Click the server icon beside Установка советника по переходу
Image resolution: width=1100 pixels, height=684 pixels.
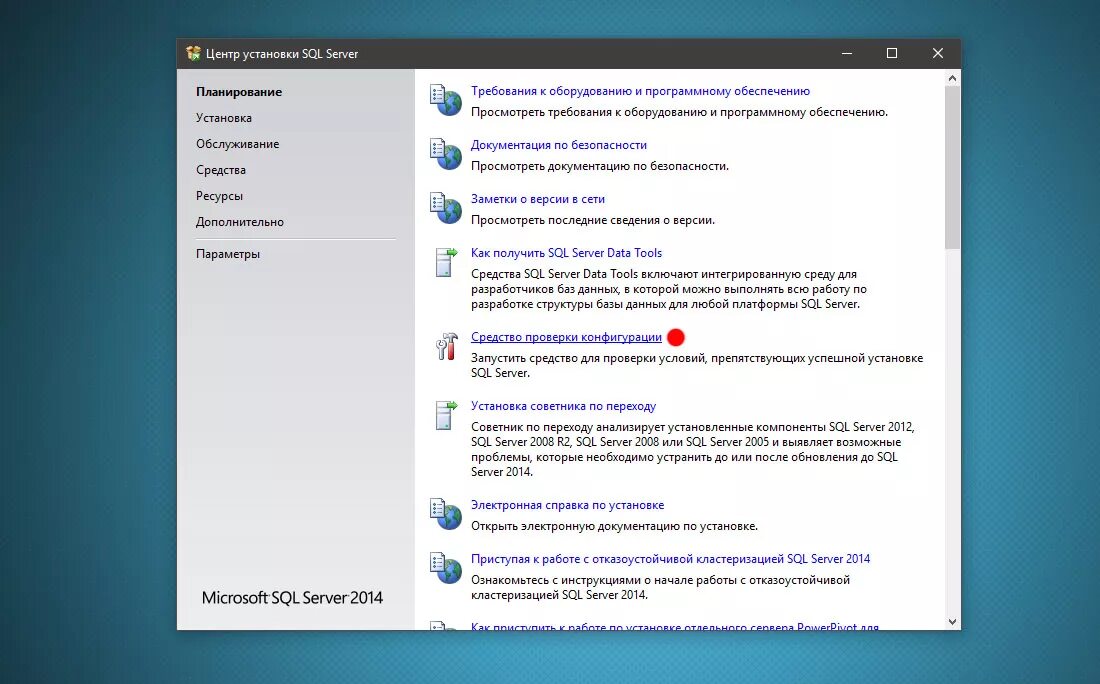click(x=445, y=415)
